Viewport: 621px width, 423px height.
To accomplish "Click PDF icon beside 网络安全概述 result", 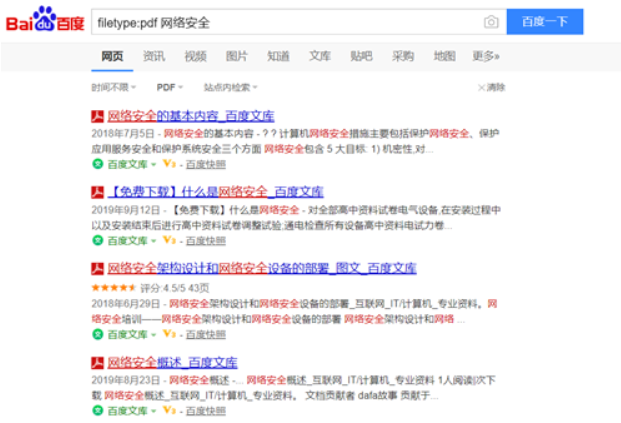I will [x=97, y=362].
